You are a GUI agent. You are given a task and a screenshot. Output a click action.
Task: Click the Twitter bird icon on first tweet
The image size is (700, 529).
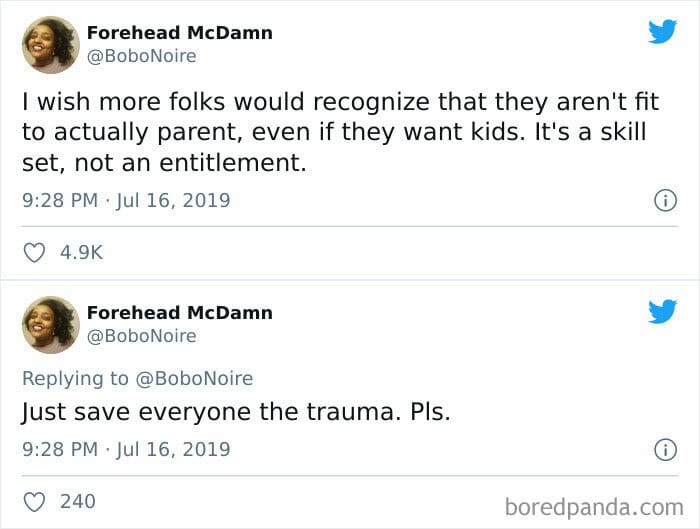coord(662,31)
